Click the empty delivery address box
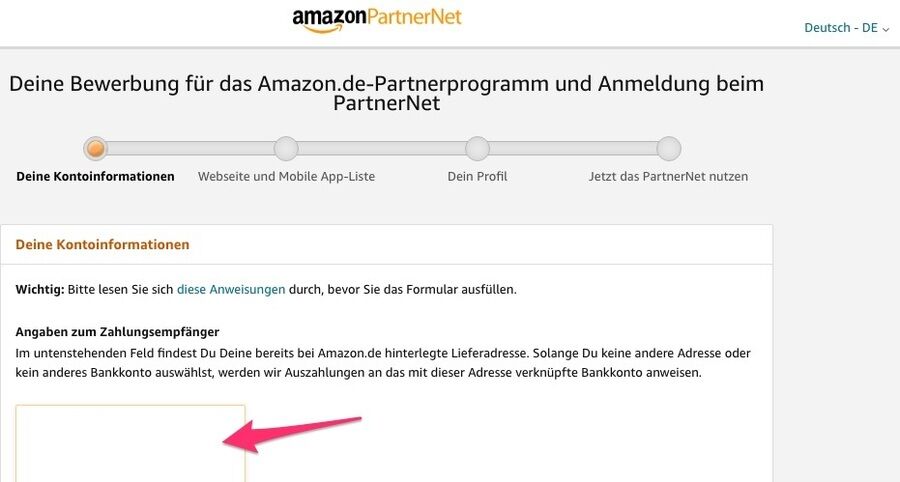 (x=130, y=443)
